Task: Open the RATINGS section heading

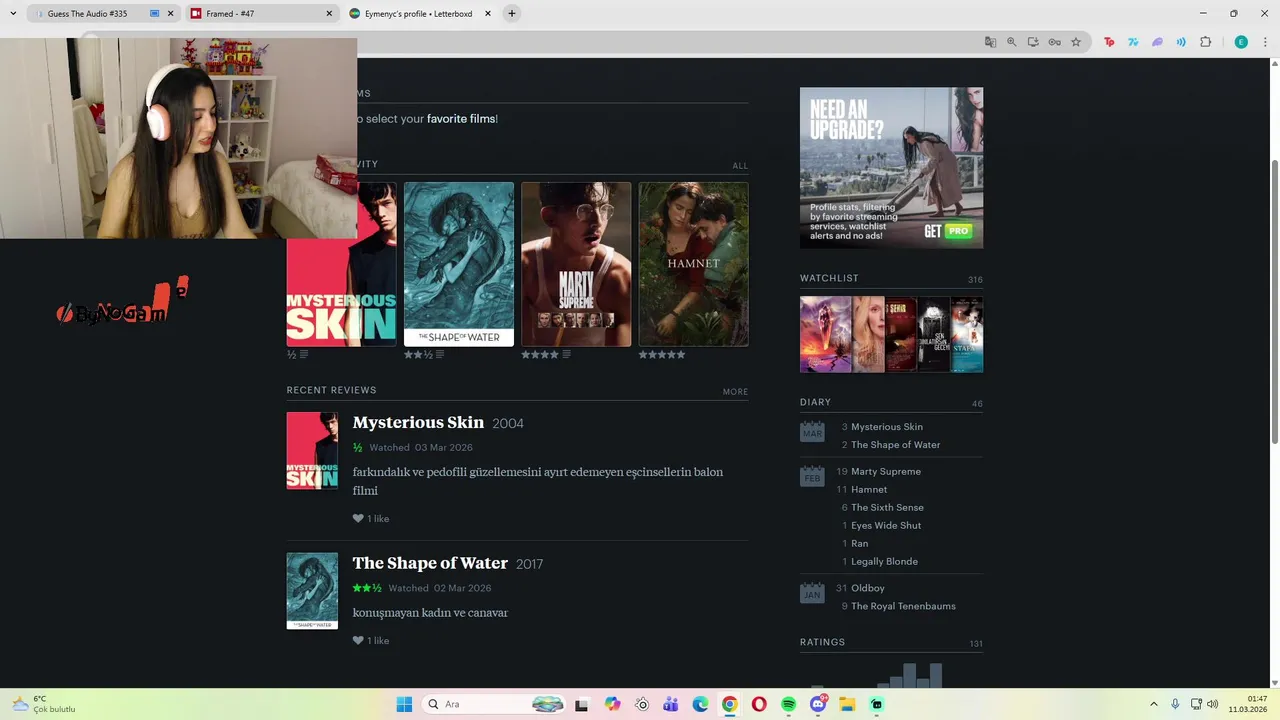Action: tap(822, 642)
